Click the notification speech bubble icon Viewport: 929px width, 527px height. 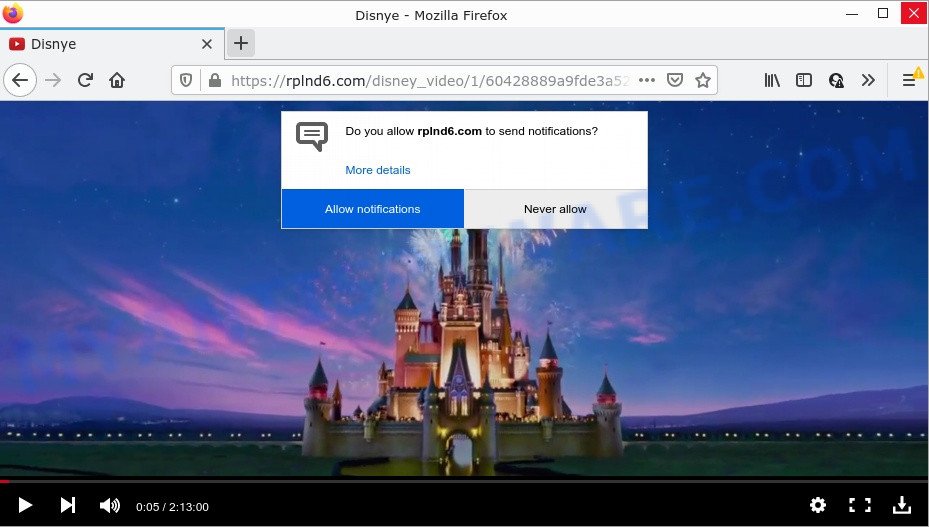pos(312,136)
